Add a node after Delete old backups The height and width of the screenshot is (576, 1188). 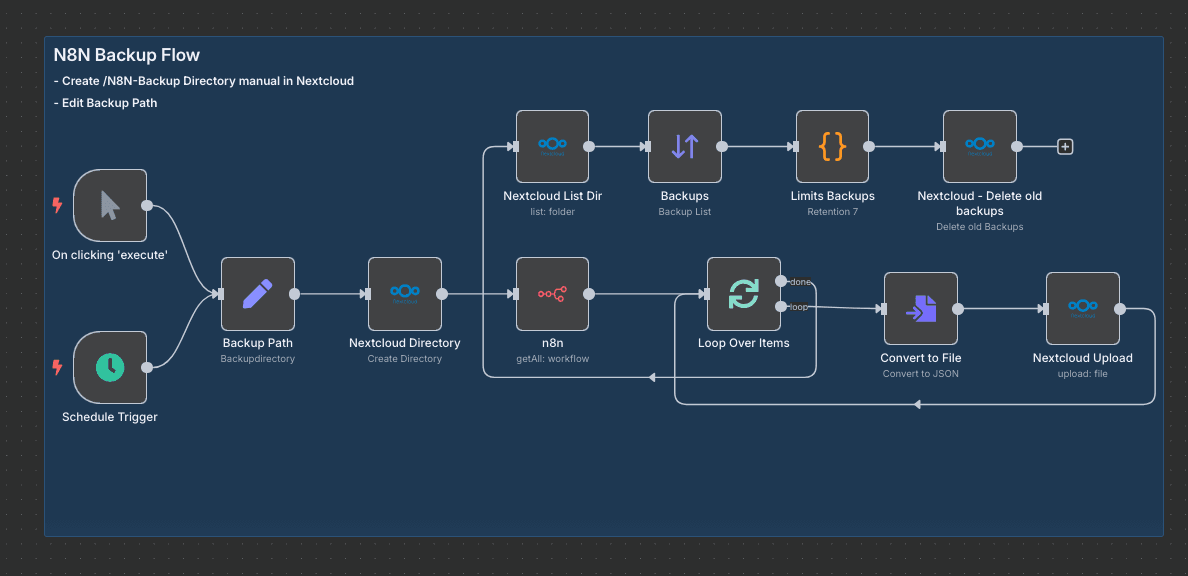click(1065, 147)
